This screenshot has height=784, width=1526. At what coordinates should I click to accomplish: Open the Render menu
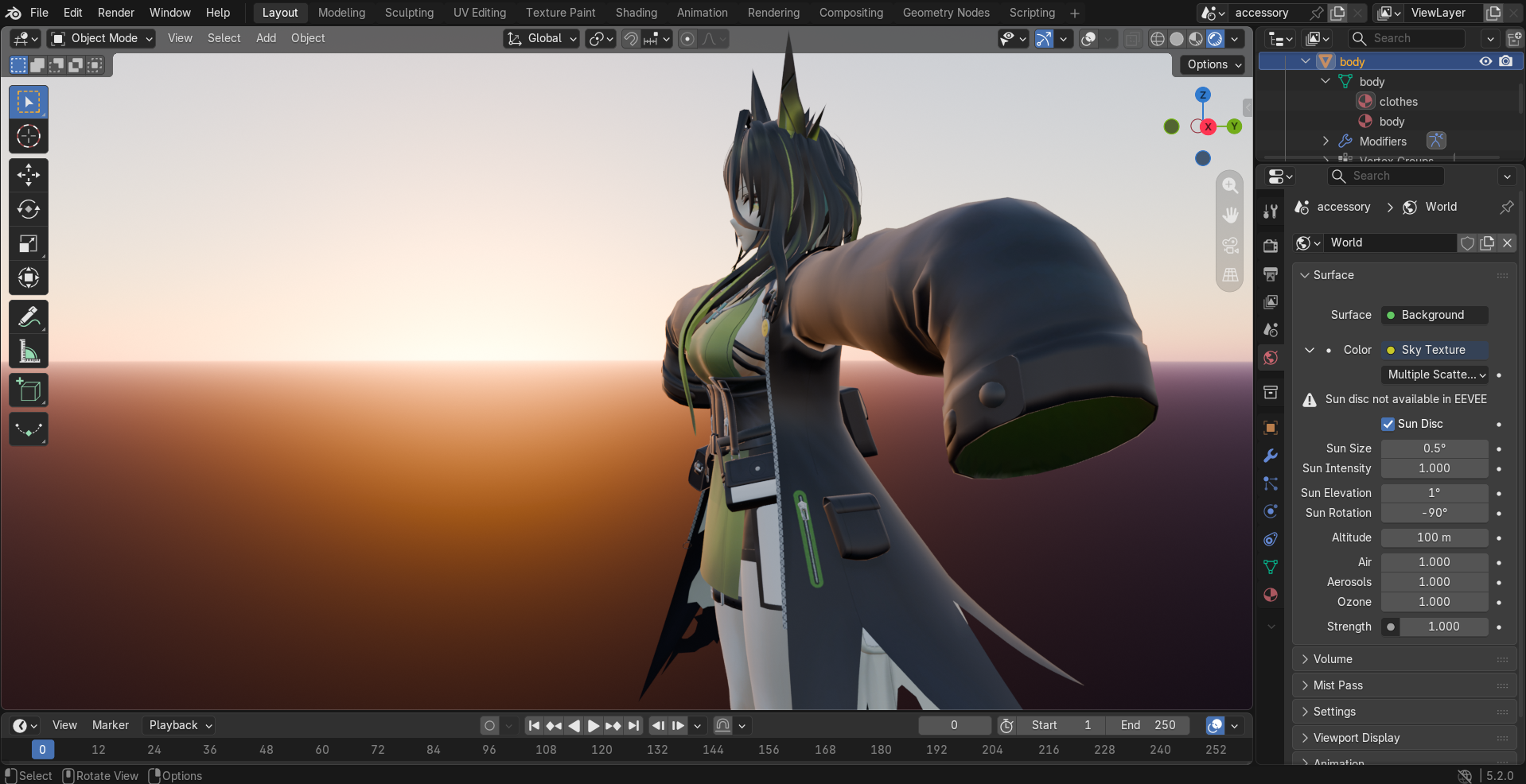(x=116, y=13)
